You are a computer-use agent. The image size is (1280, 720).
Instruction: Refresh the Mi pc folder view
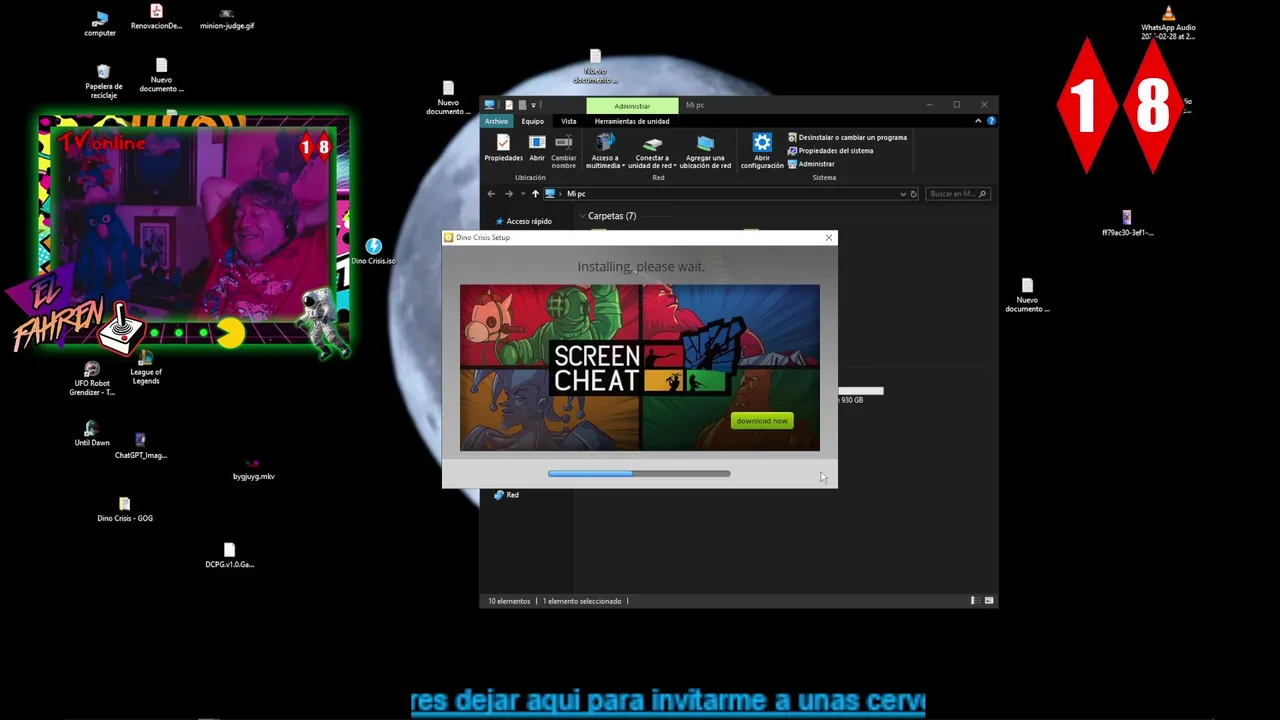pos(913,194)
